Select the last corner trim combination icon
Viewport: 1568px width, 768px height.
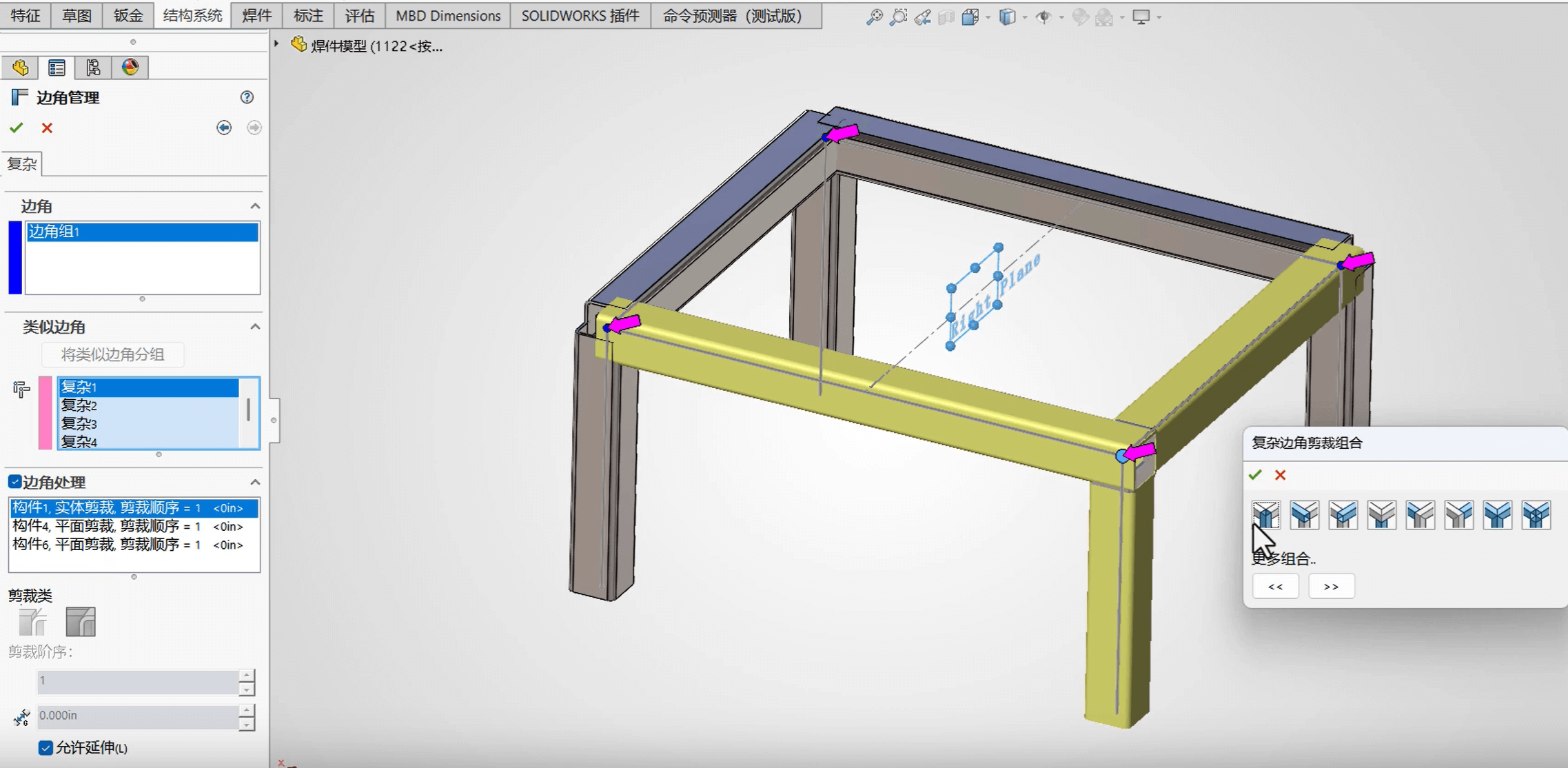click(x=1536, y=514)
